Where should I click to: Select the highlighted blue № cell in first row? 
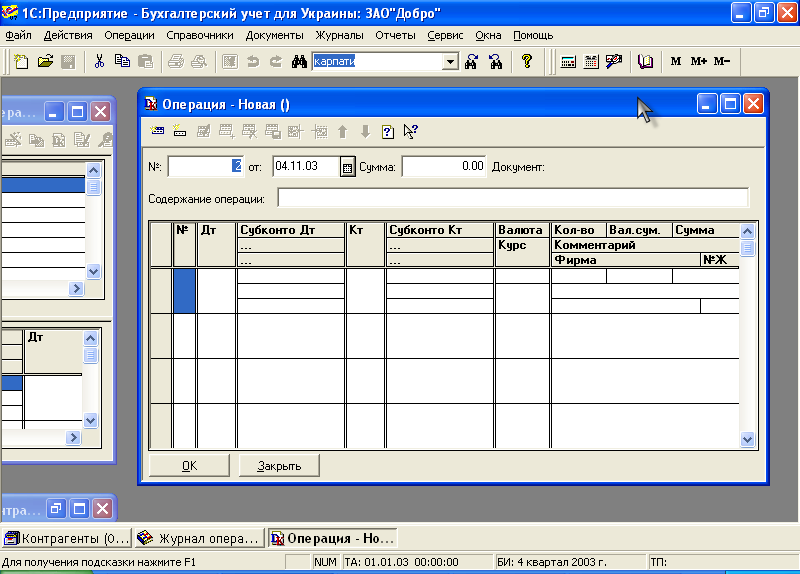pos(185,291)
